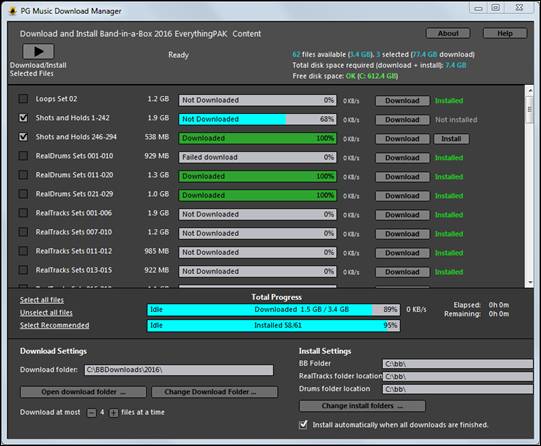Disable install automatically when downloads finish
541x446 pixels.
(x=303, y=425)
